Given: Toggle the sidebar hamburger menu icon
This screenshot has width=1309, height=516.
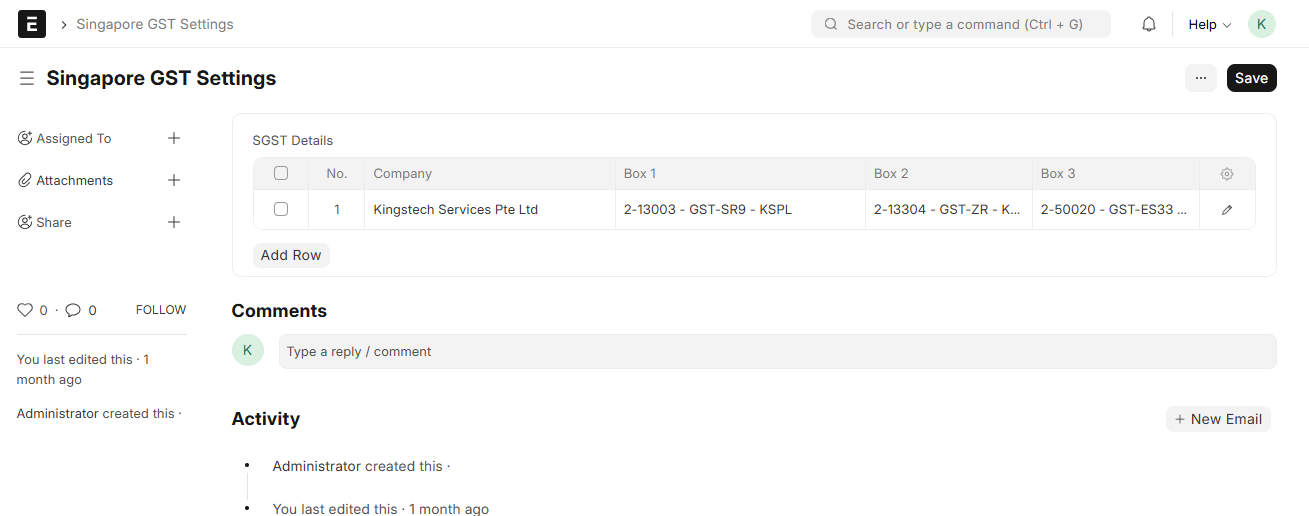Looking at the screenshot, I should [x=27, y=78].
